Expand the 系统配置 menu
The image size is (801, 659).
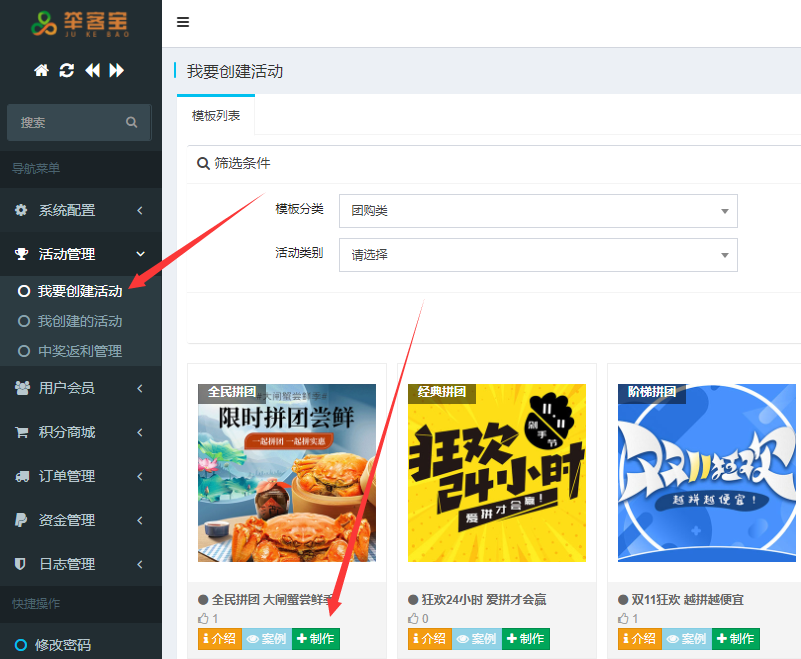(81, 210)
